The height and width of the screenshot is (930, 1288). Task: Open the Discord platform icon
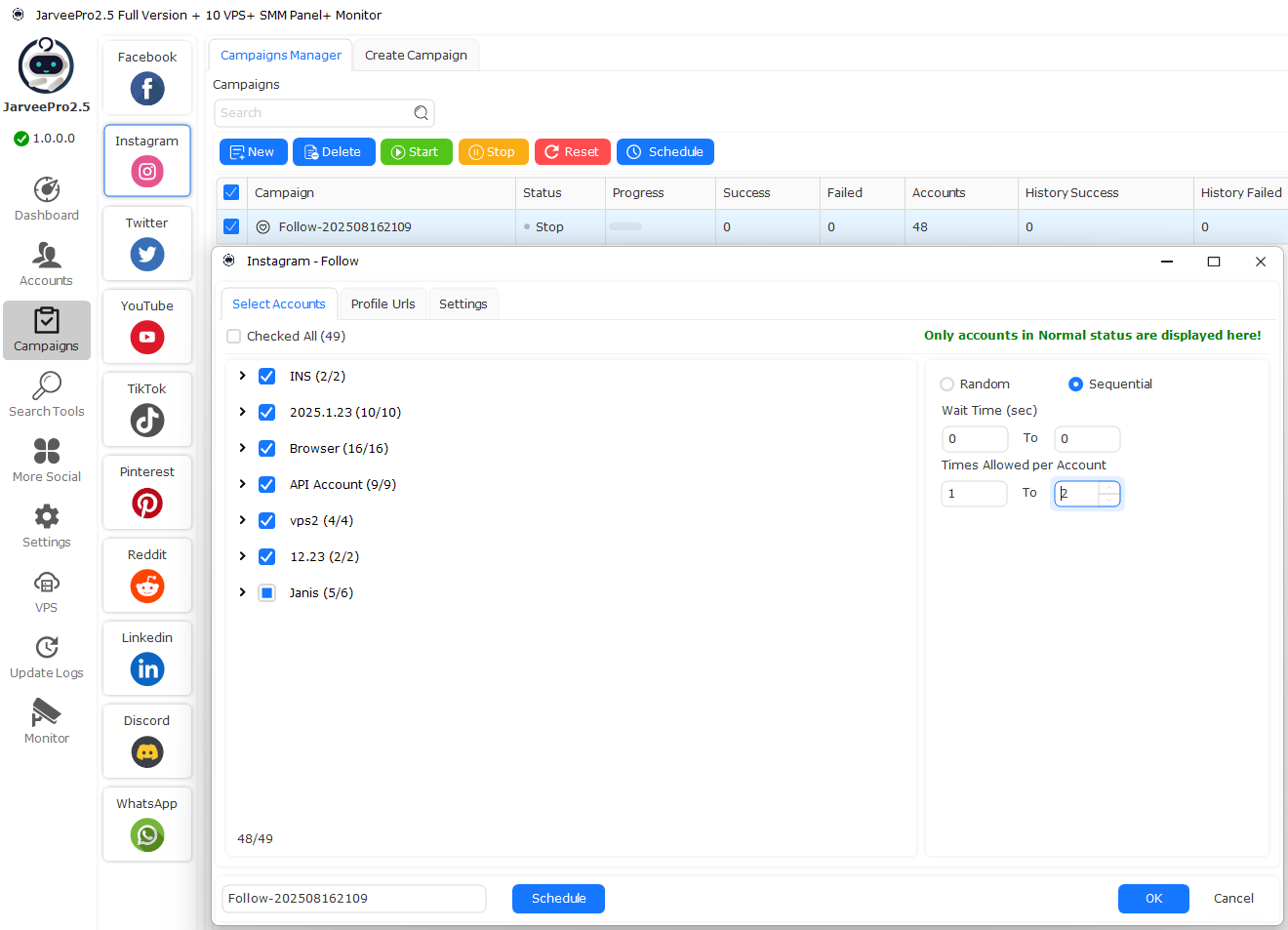(147, 752)
